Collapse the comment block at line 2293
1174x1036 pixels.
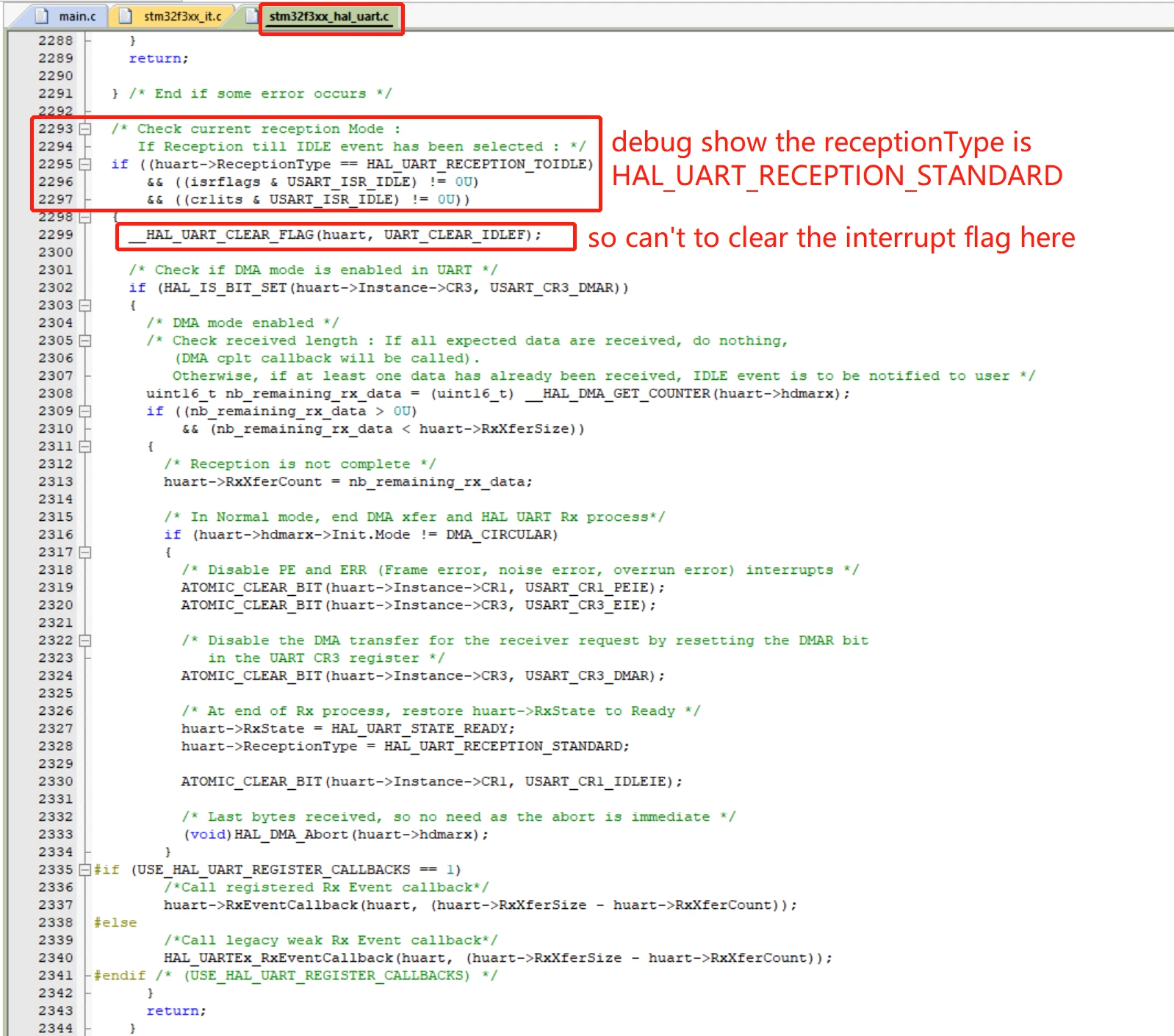coord(85,129)
